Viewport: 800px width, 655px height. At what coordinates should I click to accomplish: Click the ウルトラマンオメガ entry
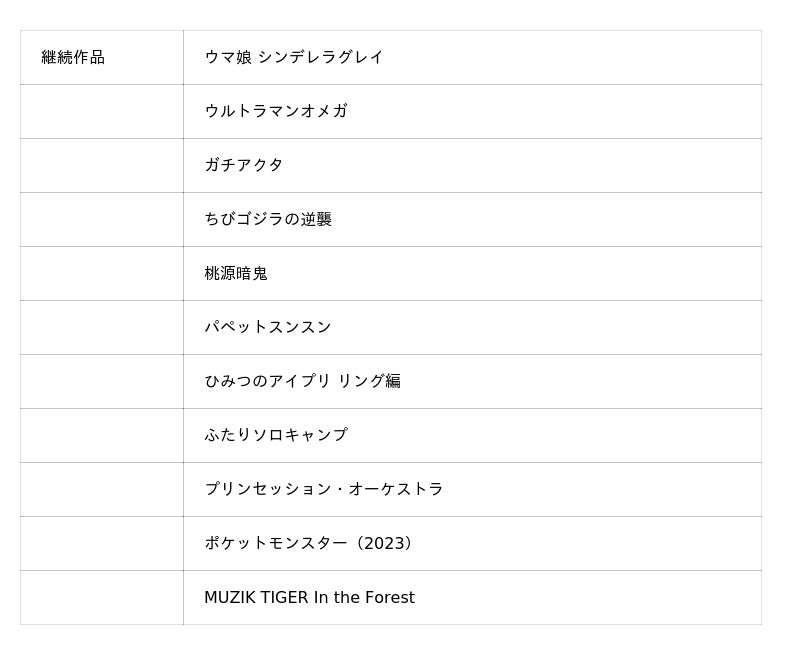[276, 111]
